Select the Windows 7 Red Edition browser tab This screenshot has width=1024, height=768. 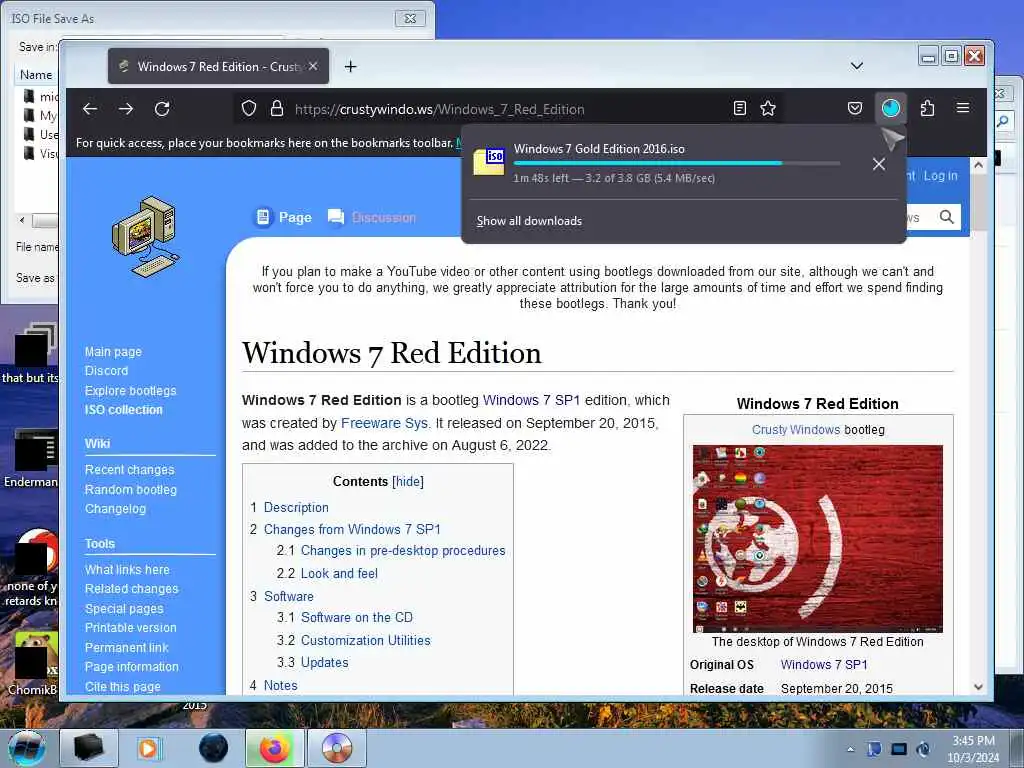pos(218,66)
